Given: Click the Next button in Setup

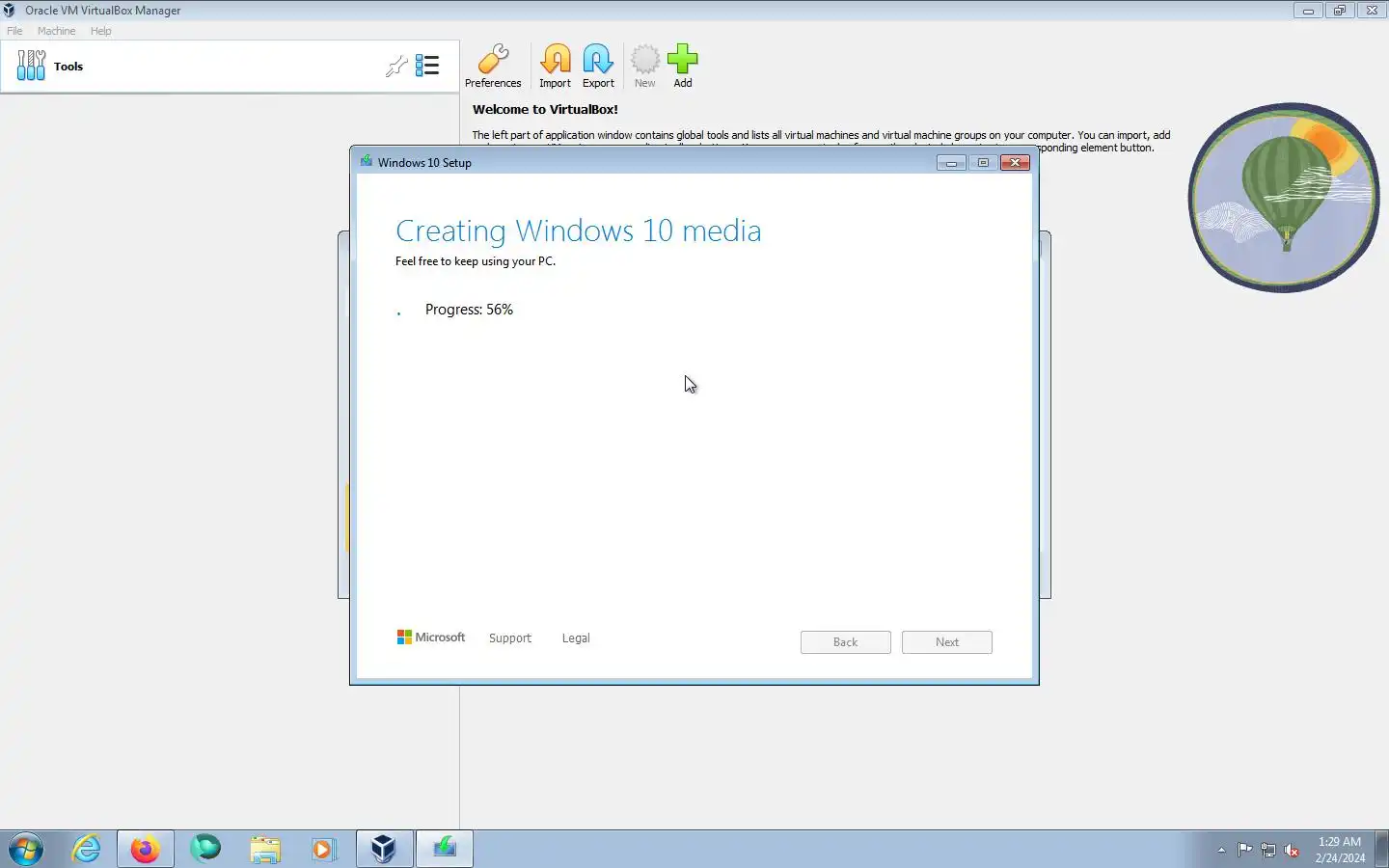Looking at the screenshot, I should click(946, 642).
